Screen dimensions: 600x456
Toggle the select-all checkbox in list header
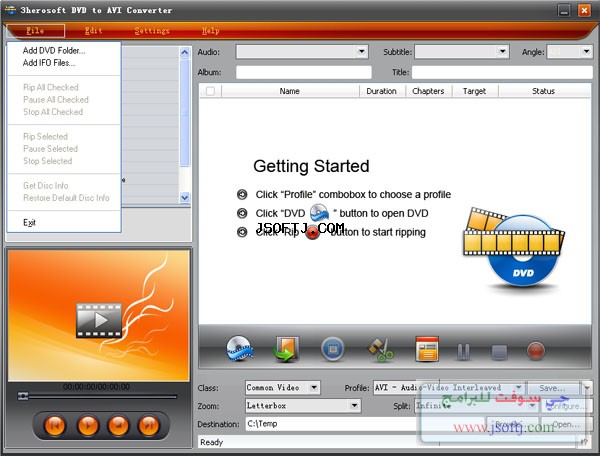pos(210,91)
